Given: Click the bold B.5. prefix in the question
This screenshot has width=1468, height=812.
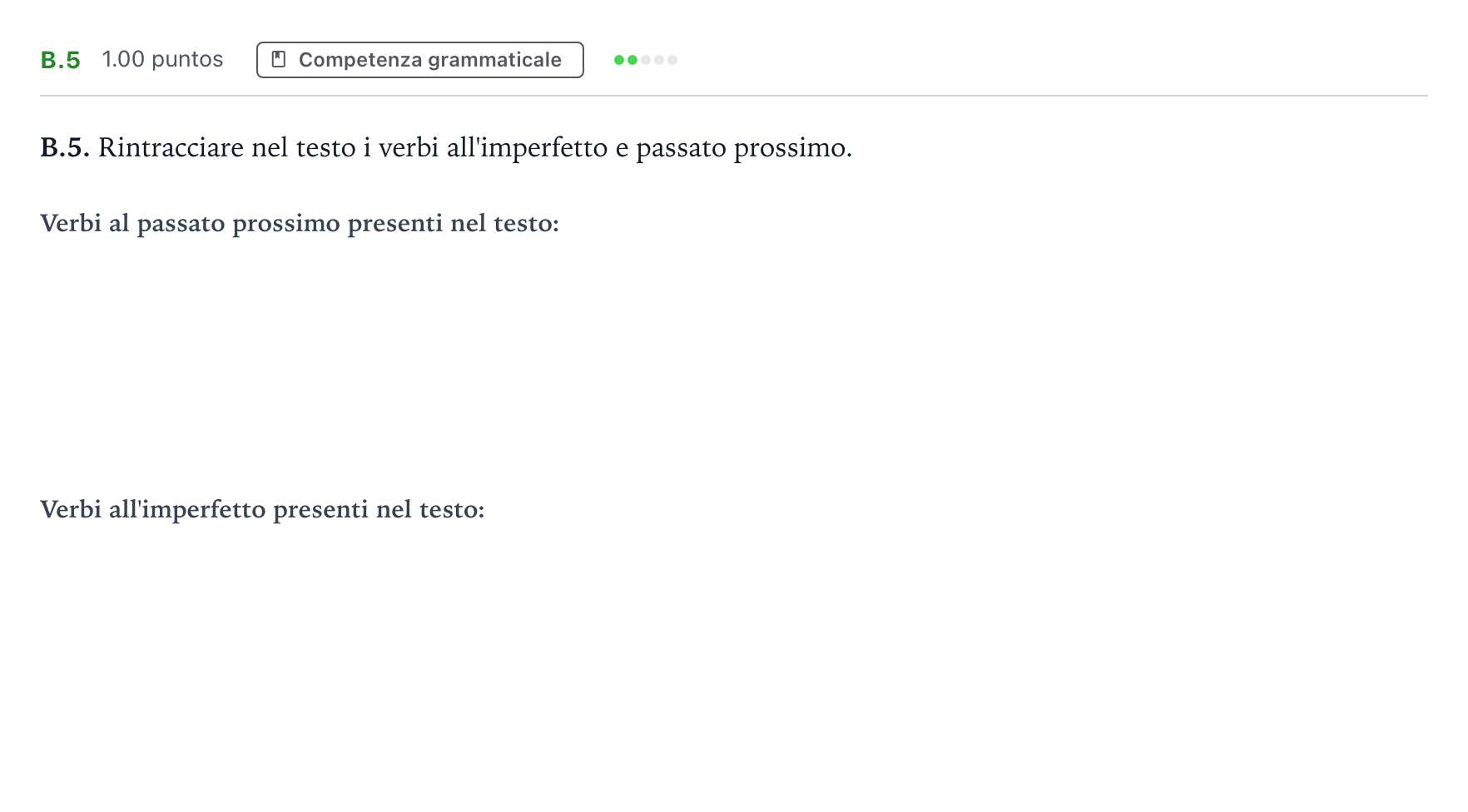Looking at the screenshot, I should tap(65, 147).
